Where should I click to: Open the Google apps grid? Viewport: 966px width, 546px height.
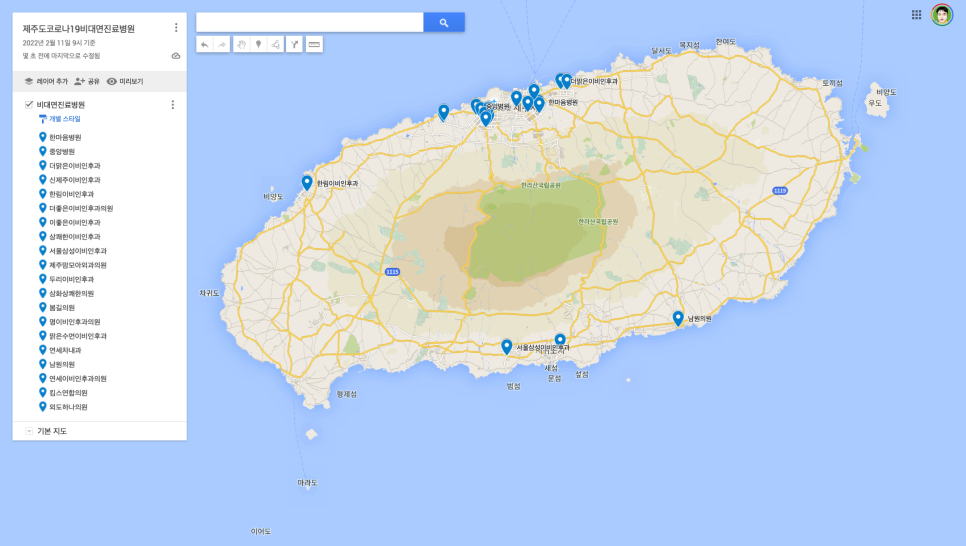[x=917, y=15]
